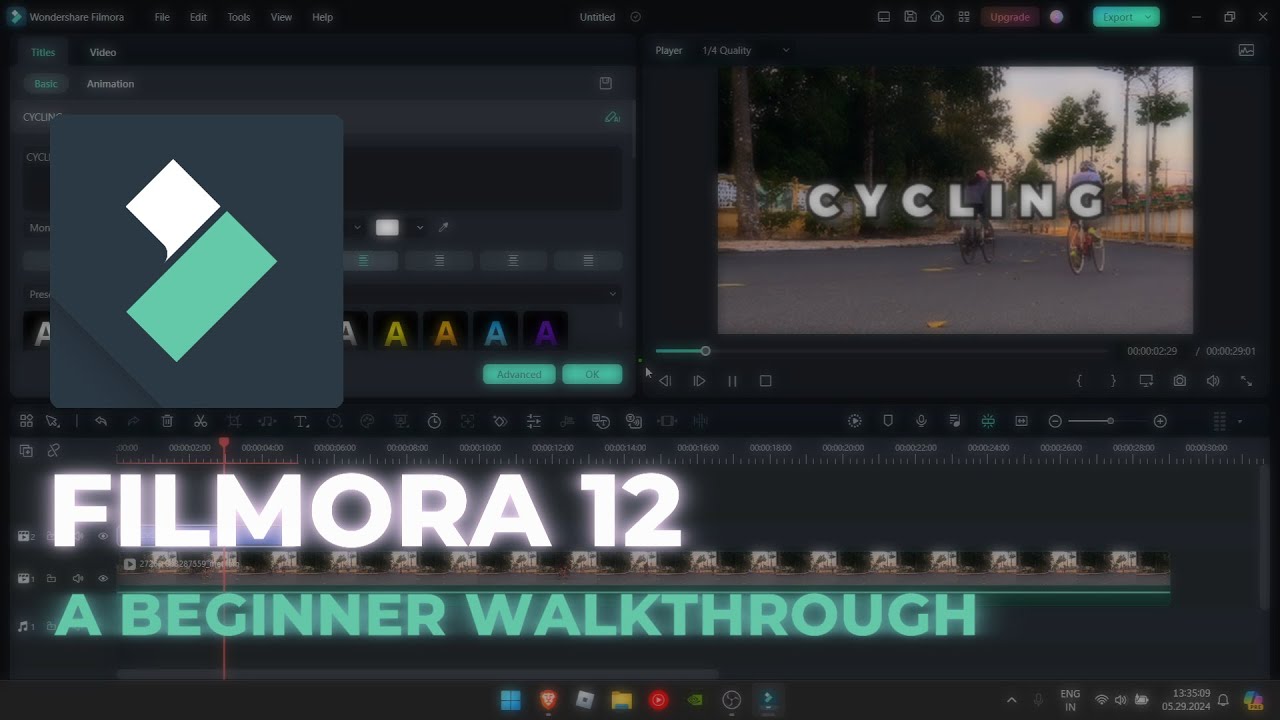Open the audio mixer music-list icon
The width and height of the screenshot is (1280, 720).
point(955,422)
